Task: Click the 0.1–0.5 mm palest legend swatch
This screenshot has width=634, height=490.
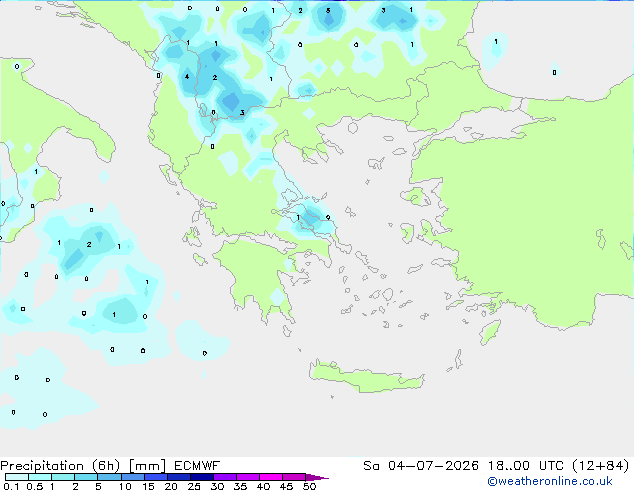Action: [17, 477]
